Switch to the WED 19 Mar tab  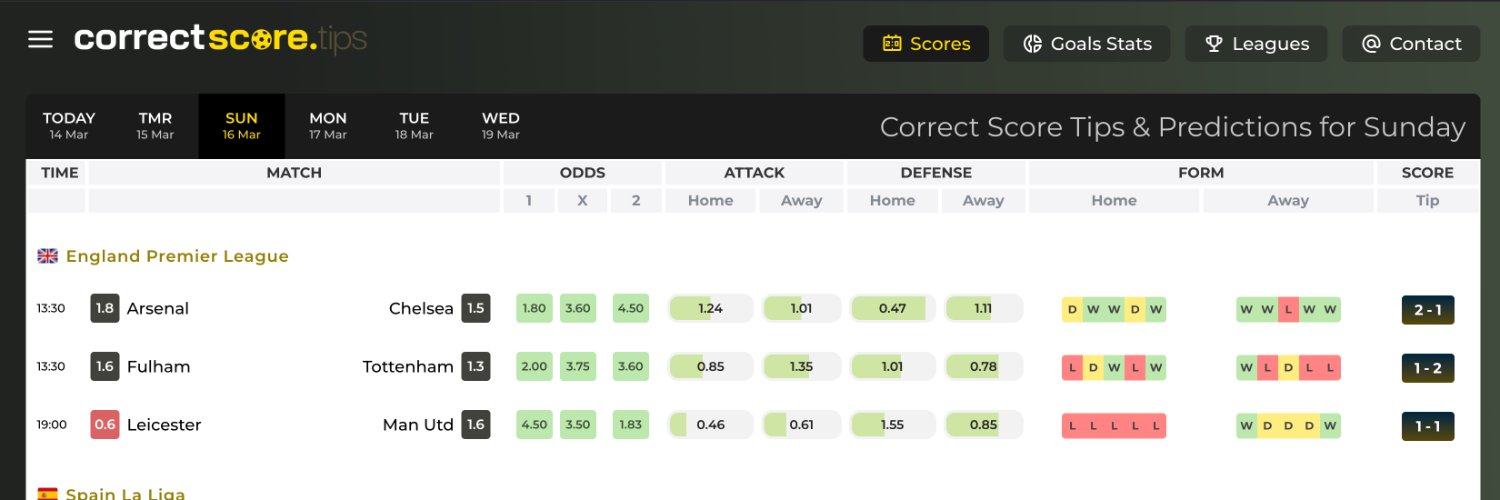click(500, 126)
